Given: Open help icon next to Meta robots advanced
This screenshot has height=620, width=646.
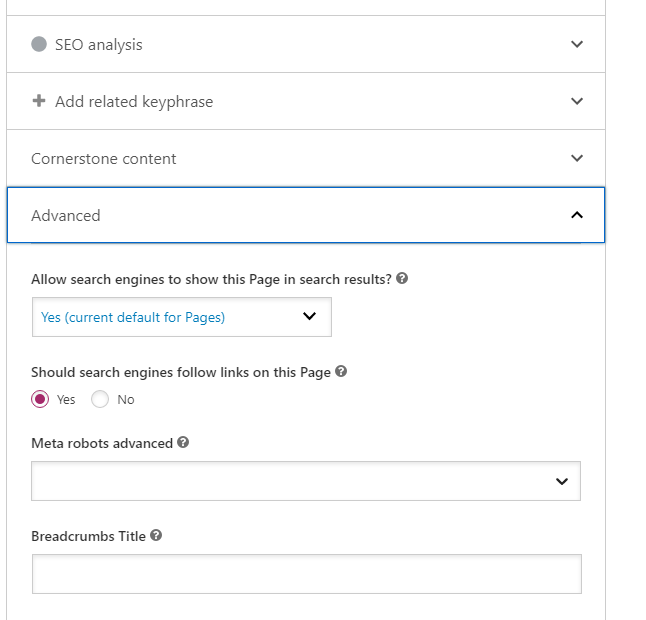Looking at the screenshot, I should click(183, 442).
